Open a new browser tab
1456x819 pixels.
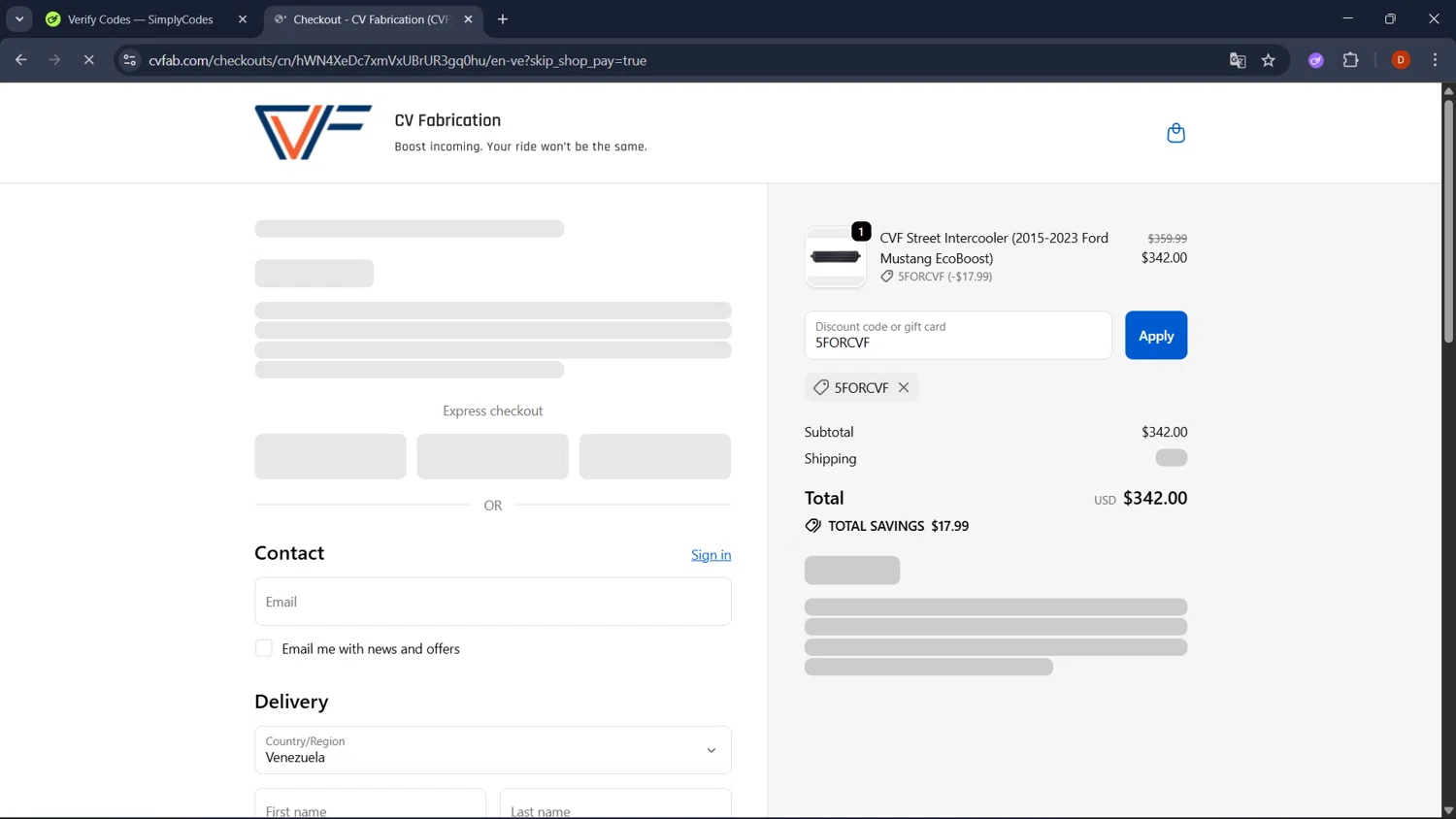(503, 19)
